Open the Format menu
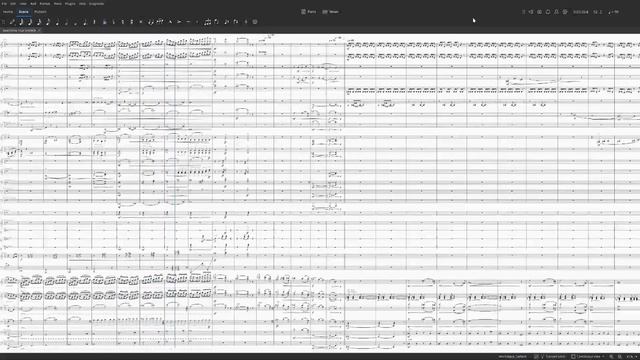 coord(44,4)
